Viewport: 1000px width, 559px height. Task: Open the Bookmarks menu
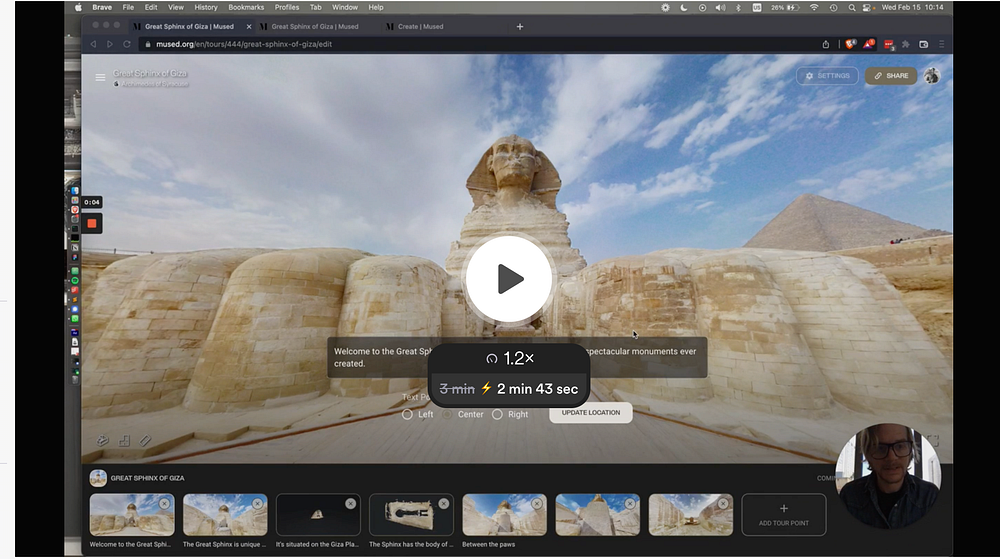point(246,8)
